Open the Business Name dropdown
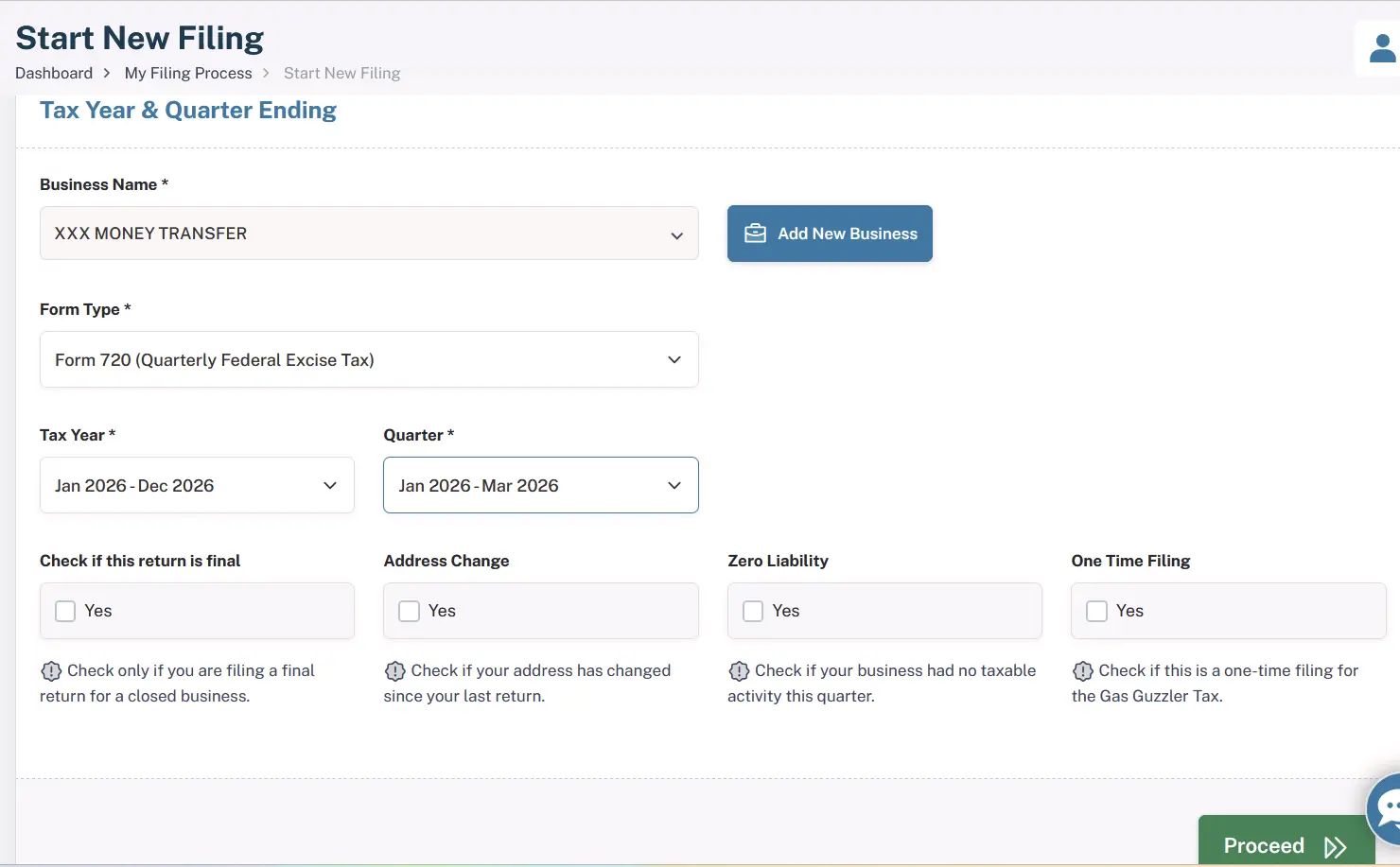The height and width of the screenshot is (867, 1400). point(369,234)
